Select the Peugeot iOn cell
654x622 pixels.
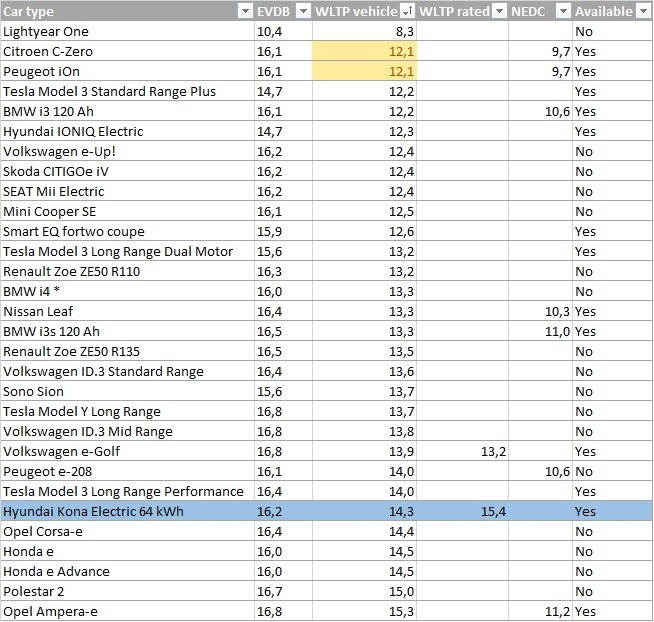pyautogui.click(x=128, y=71)
